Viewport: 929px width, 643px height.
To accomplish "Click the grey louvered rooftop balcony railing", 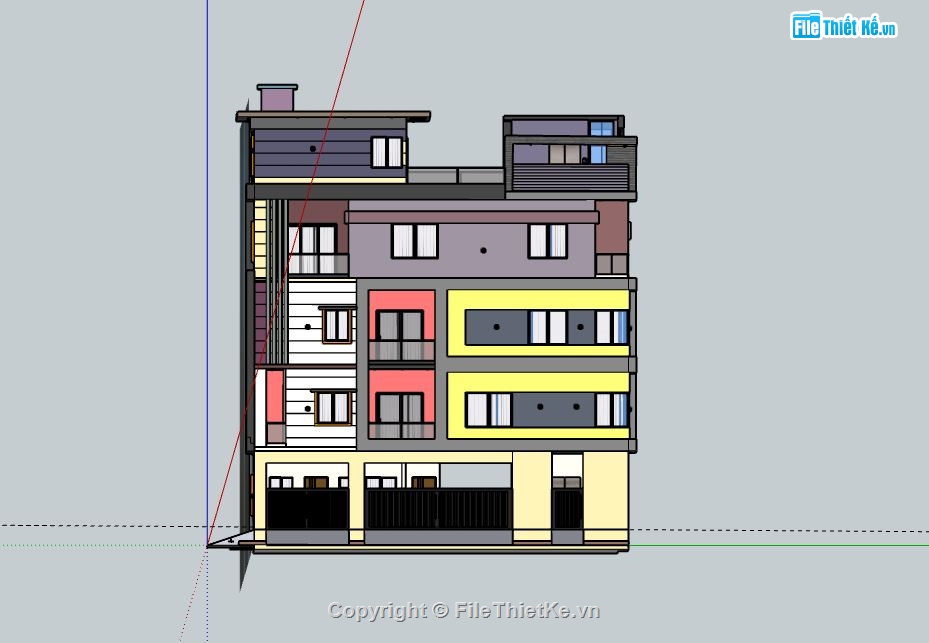I will pos(570,177).
